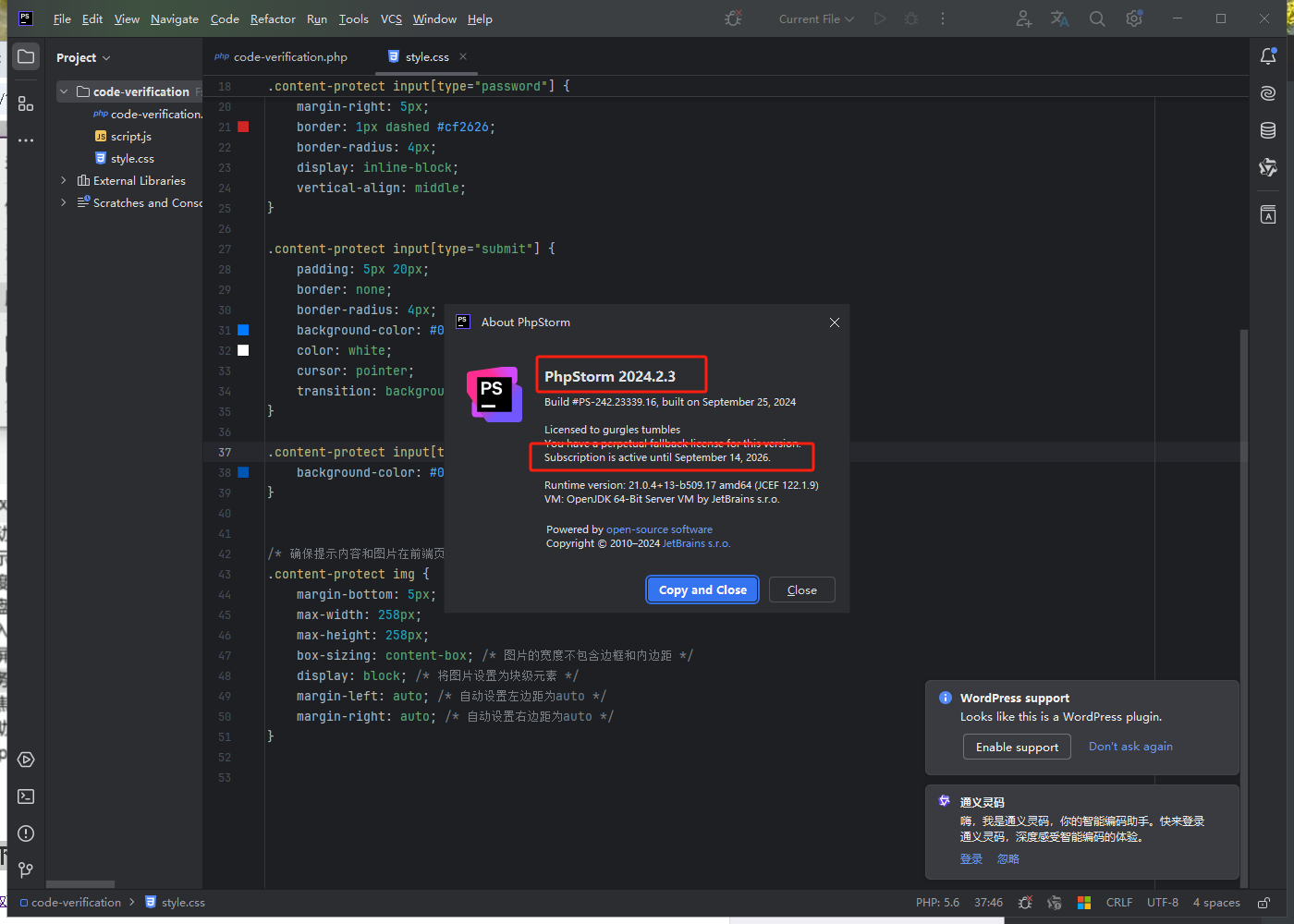Screen dimensions: 1294x924
Task: Open the JetBrains s.r.o. link
Action: pos(696,543)
